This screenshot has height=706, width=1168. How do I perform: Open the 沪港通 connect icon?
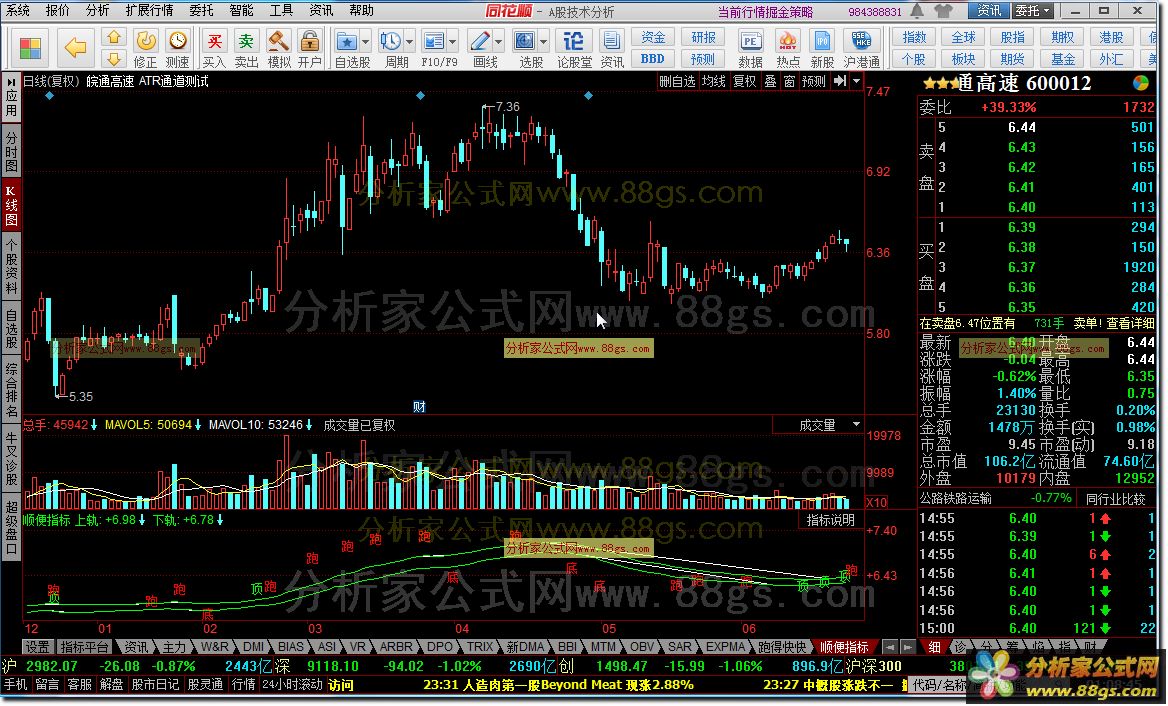(862, 48)
